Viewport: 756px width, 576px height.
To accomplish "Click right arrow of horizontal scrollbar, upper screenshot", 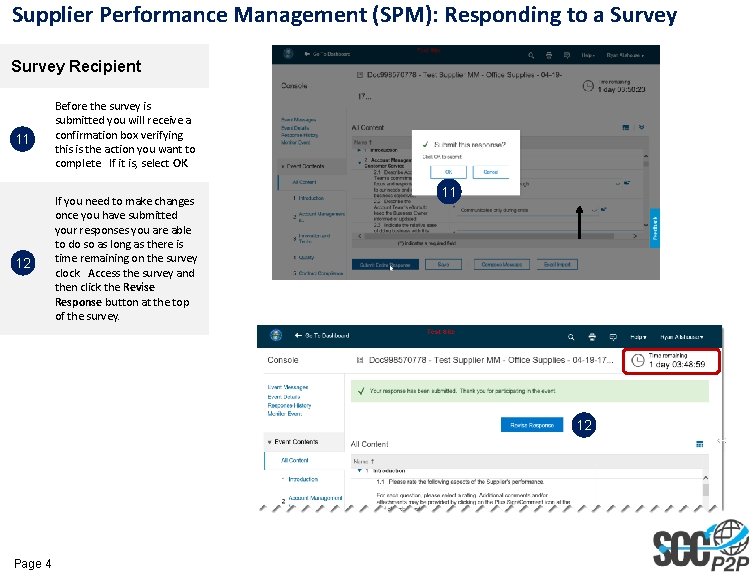I will pyautogui.click(x=635, y=236).
